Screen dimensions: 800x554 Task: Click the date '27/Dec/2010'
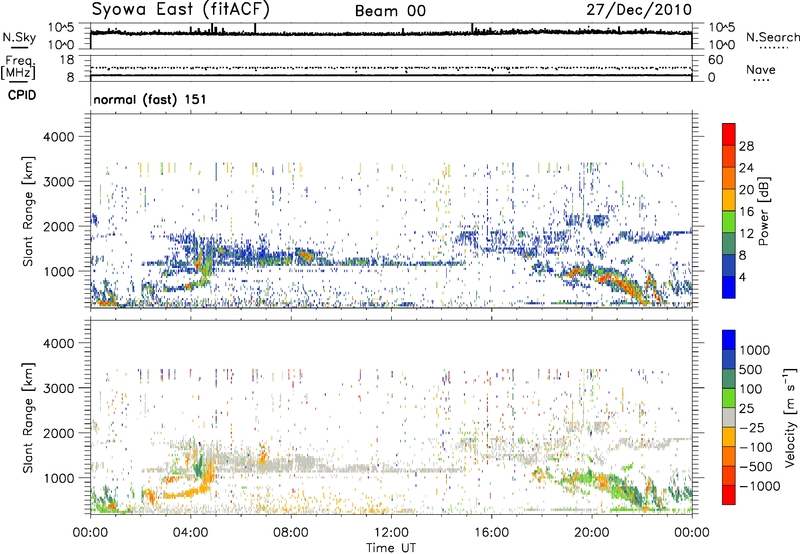pos(639,10)
